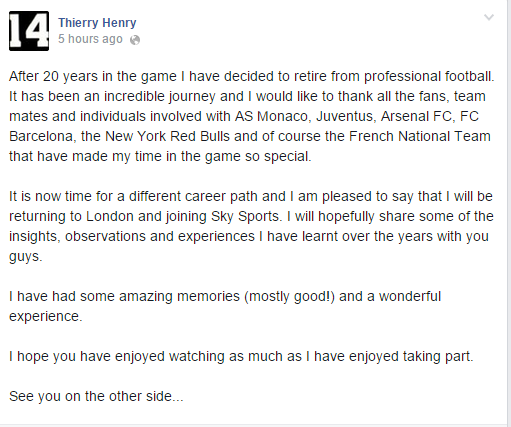This screenshot has width=511, height=427.
Task: Click the word 'Barcelona' in the post
Action: [x=41, y=136]
